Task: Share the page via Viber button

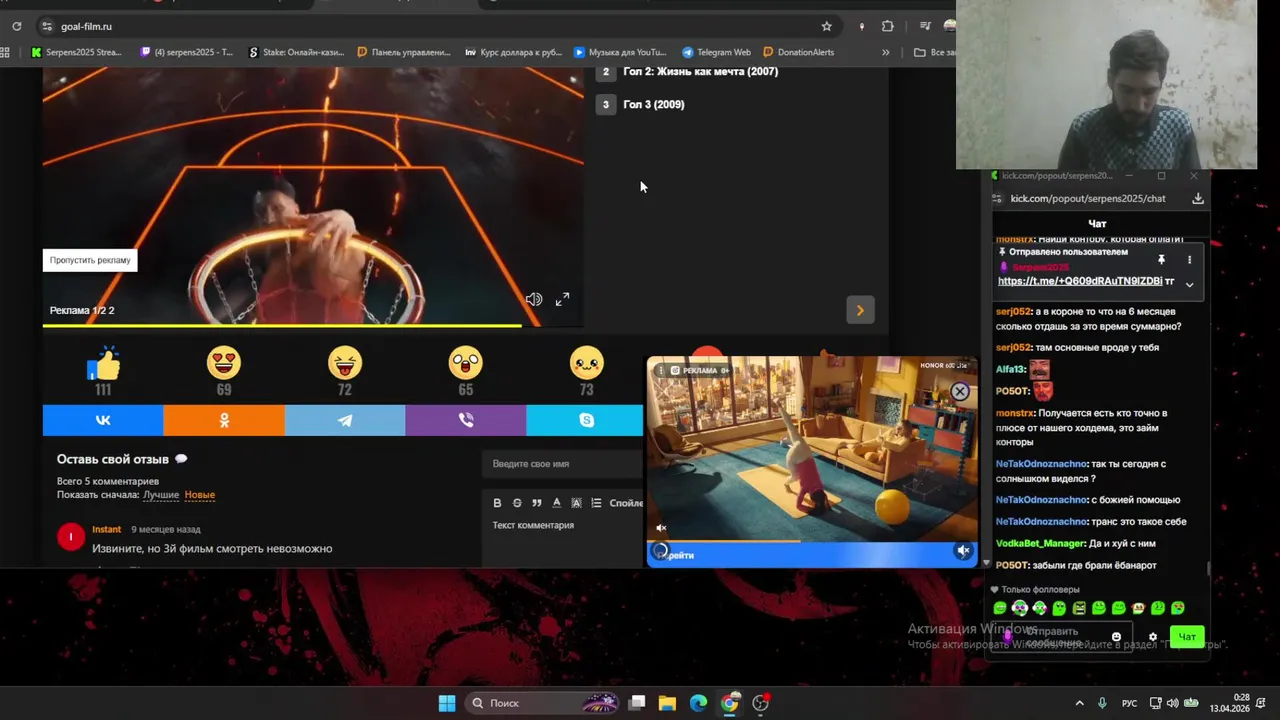Action: (465, 421)
